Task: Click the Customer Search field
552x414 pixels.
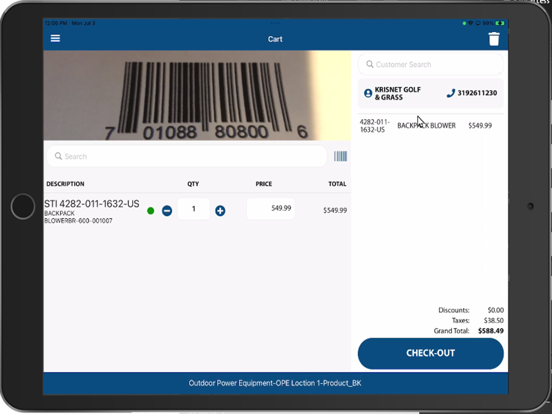Action: click(x=431, y=64)
